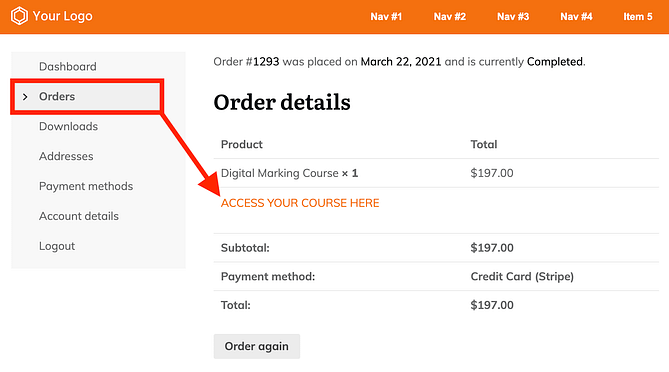669x372 pixels.
Task: Open Nav #1 in header
Action: 386,17
